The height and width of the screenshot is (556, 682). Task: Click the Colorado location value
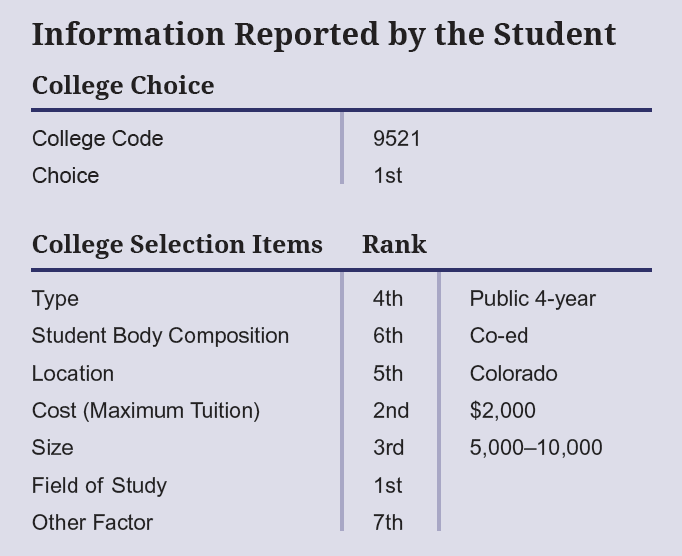pos(513,374)
